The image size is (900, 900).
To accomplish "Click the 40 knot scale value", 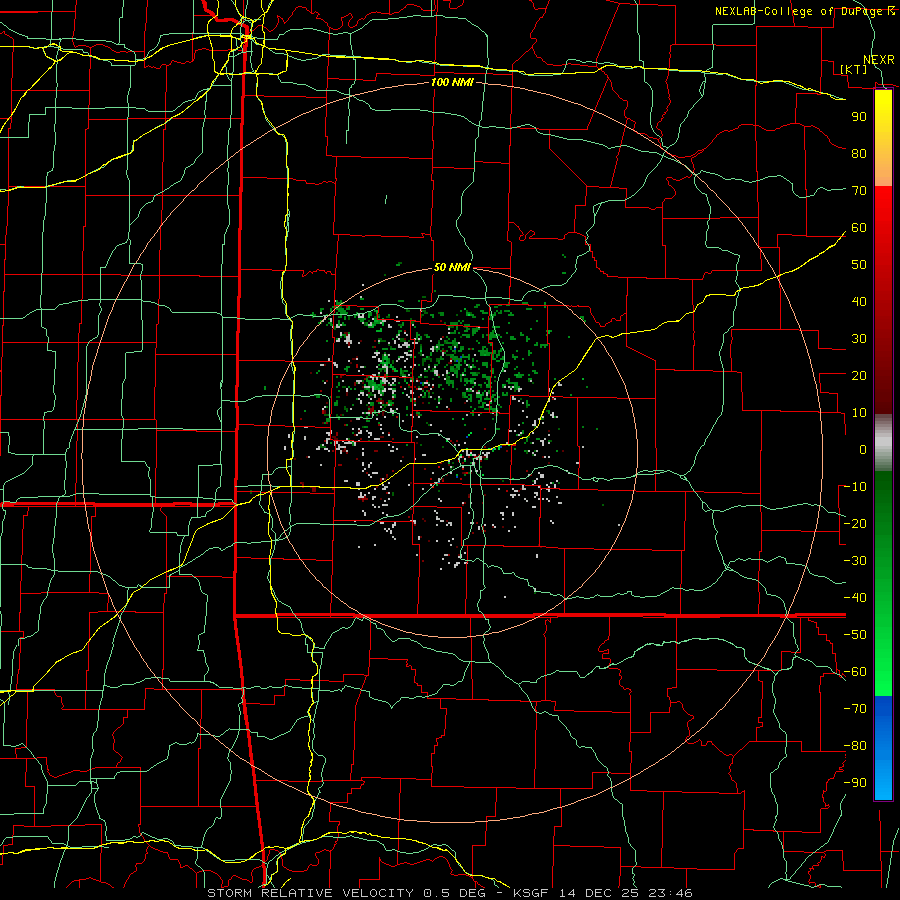I will coord(859,302).
